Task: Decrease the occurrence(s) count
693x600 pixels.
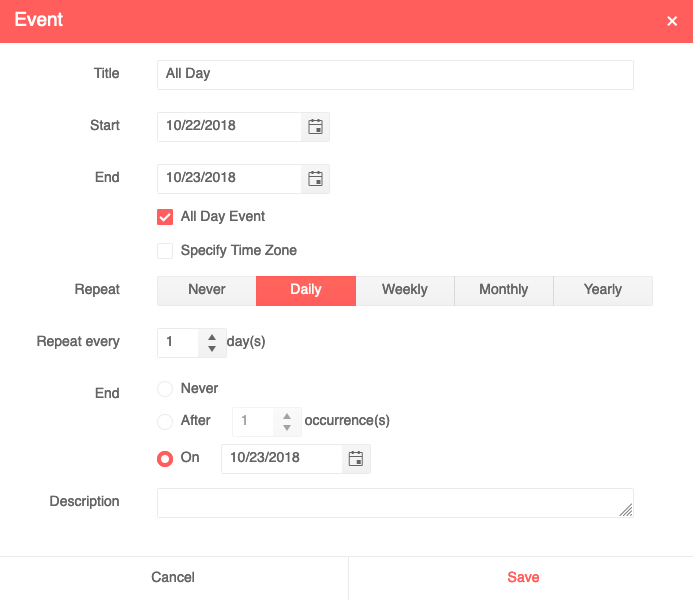Action: coord(287,428)
